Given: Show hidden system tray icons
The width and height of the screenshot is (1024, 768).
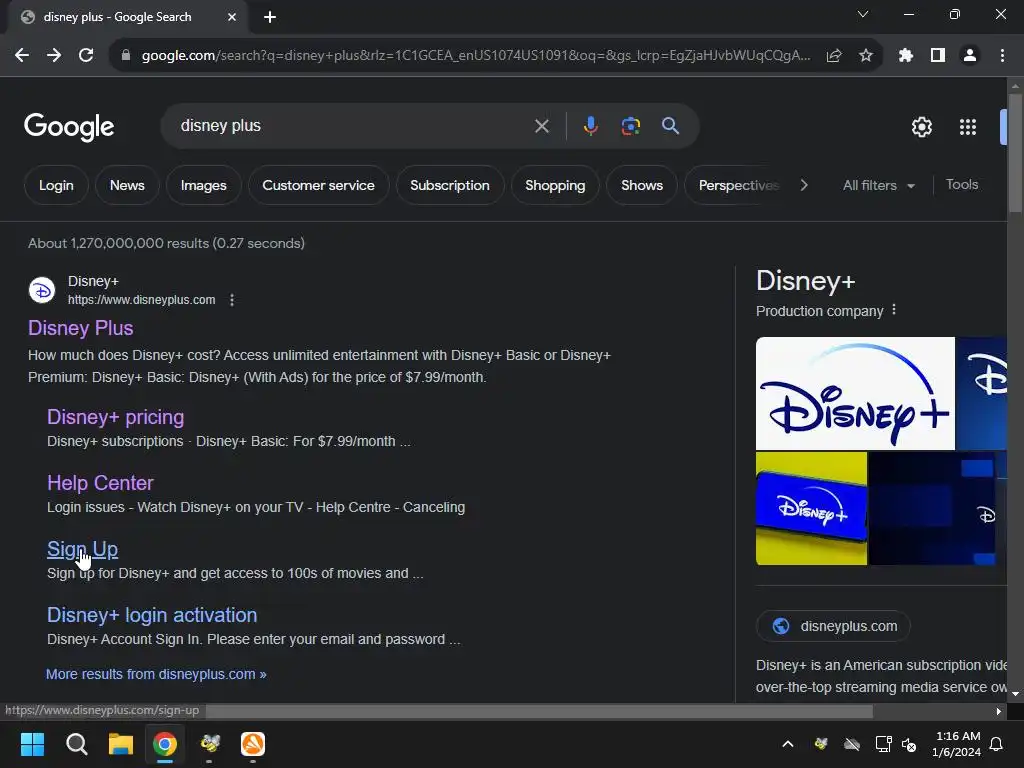Looking at the screenshot, I should (x=788, y=744).
